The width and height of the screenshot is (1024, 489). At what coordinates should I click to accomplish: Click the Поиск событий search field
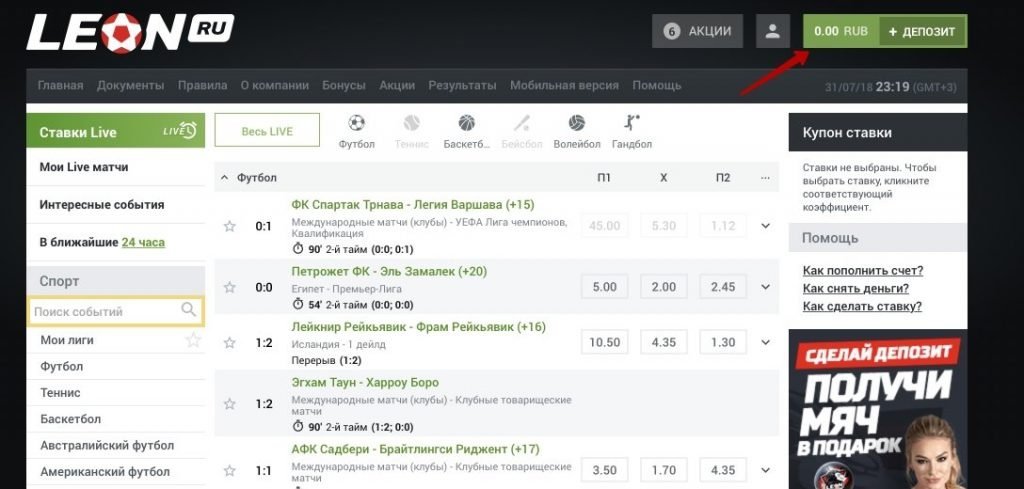[104, 312]
